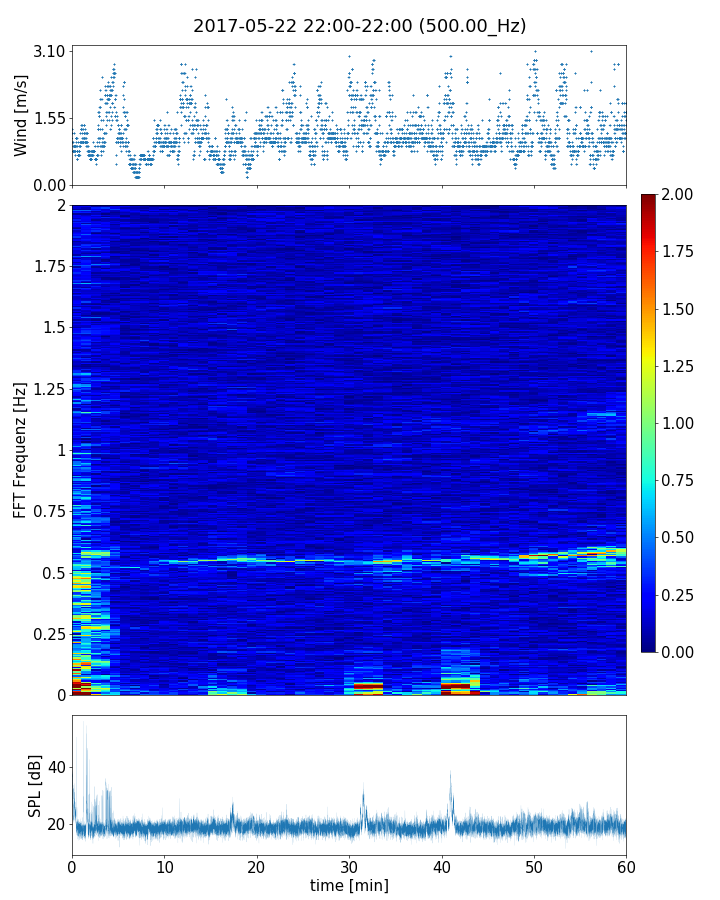720x900 pixels.
Task: Click the dark red top of colorbar
Action: [x=650, y=198]
